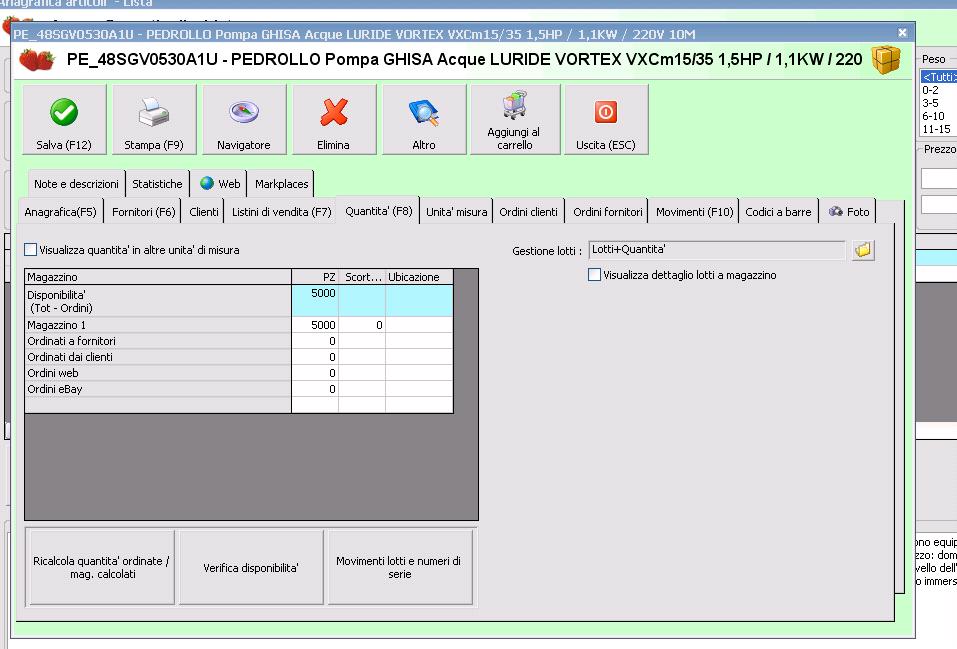Open the Ordini fornitori tab
This screenshot has height=649, width=957.
pyautogui.click(x=608, y=212)
